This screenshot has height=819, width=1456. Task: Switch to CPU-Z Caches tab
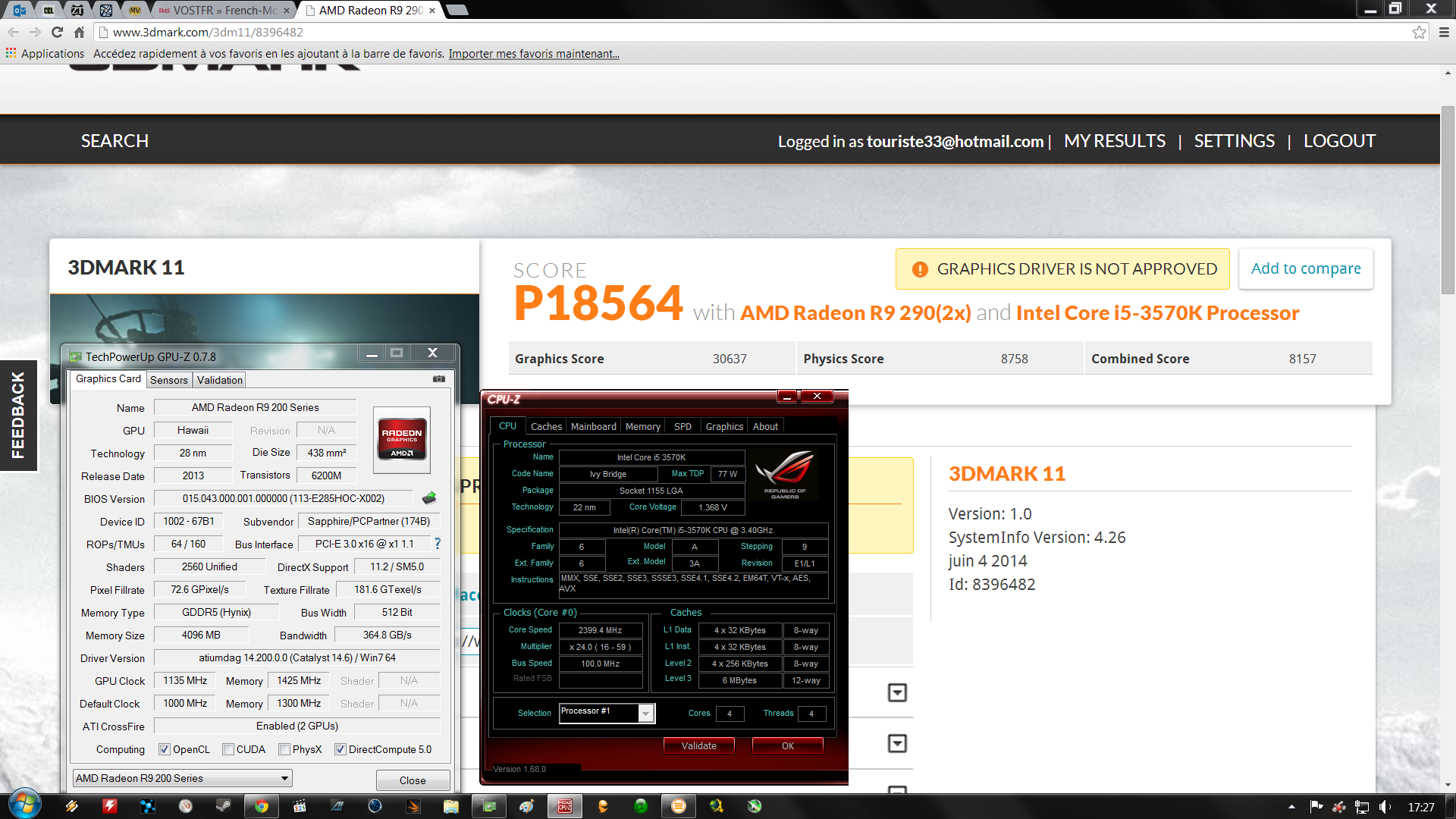pos(546,426)
